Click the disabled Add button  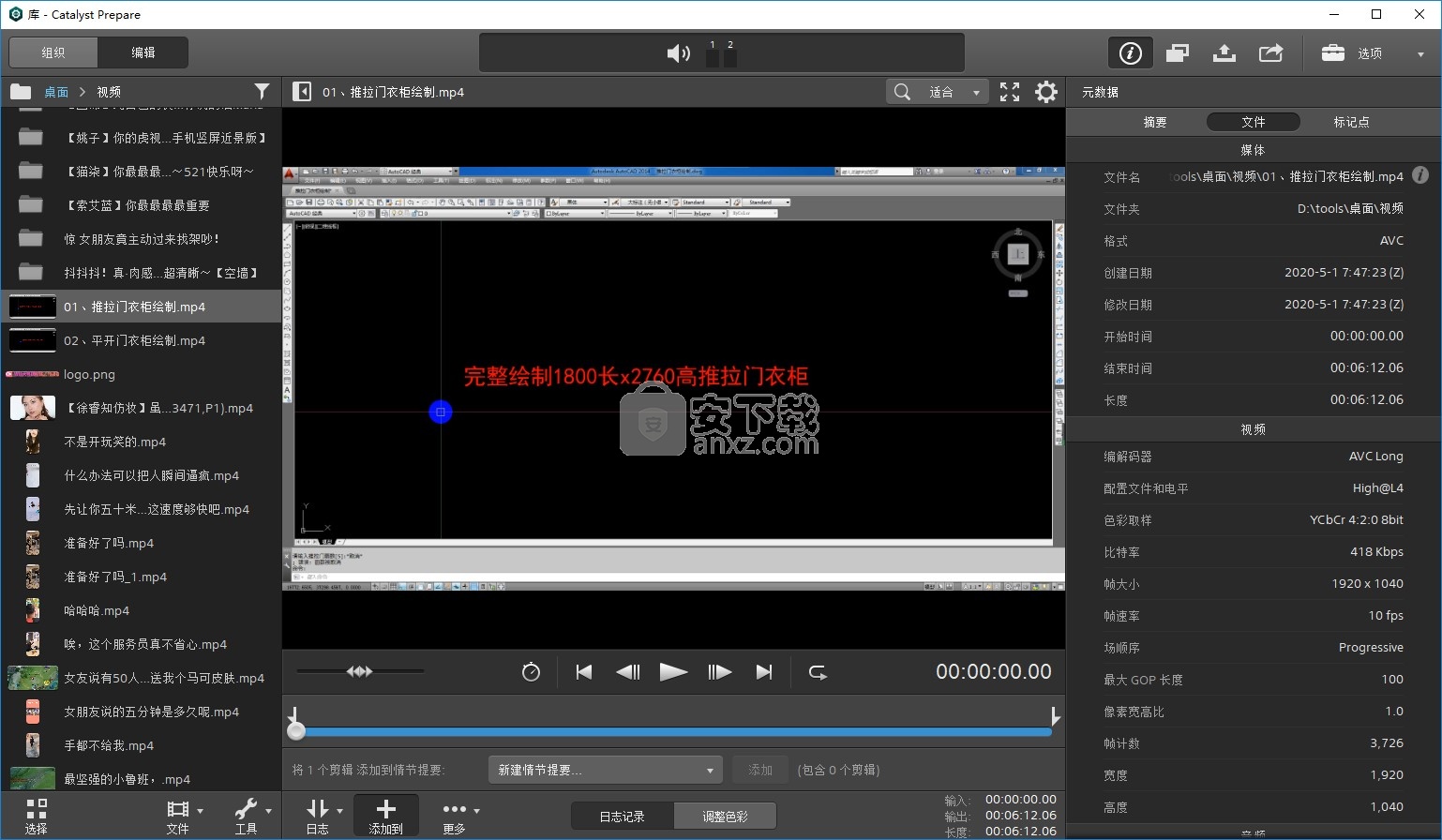coord(760,770)
